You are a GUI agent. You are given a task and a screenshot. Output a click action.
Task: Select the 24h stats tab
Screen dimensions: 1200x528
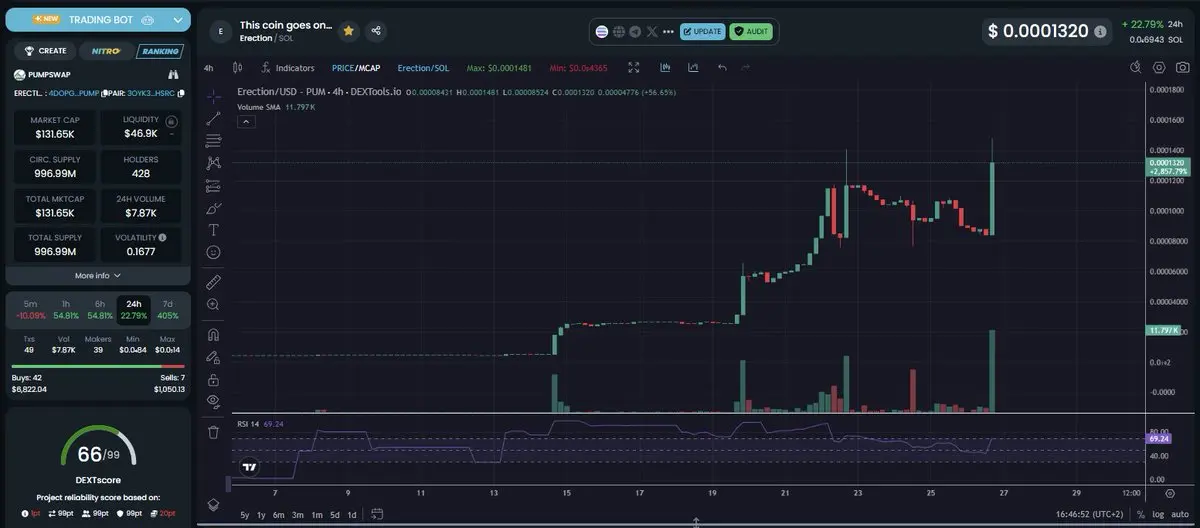[133, 309]
